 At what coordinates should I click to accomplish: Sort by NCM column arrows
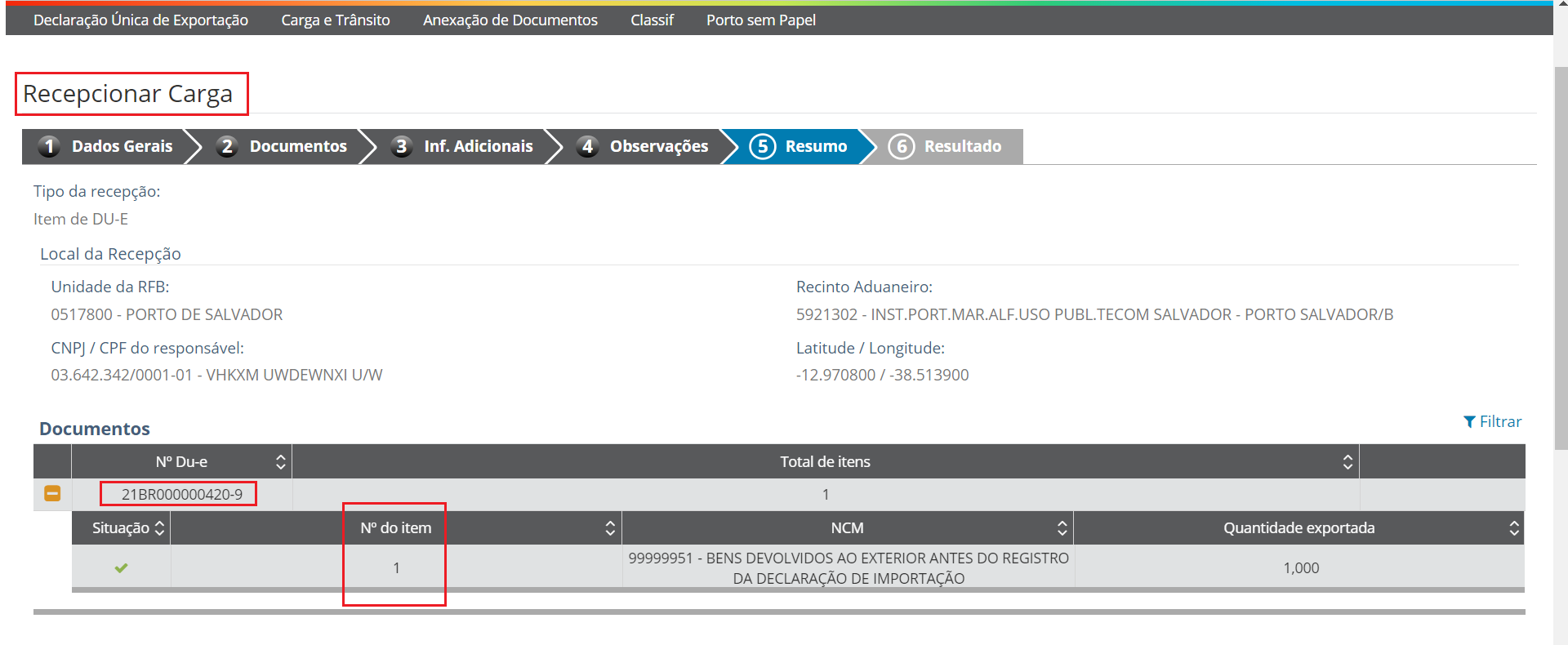click(x=1062, y=528)
